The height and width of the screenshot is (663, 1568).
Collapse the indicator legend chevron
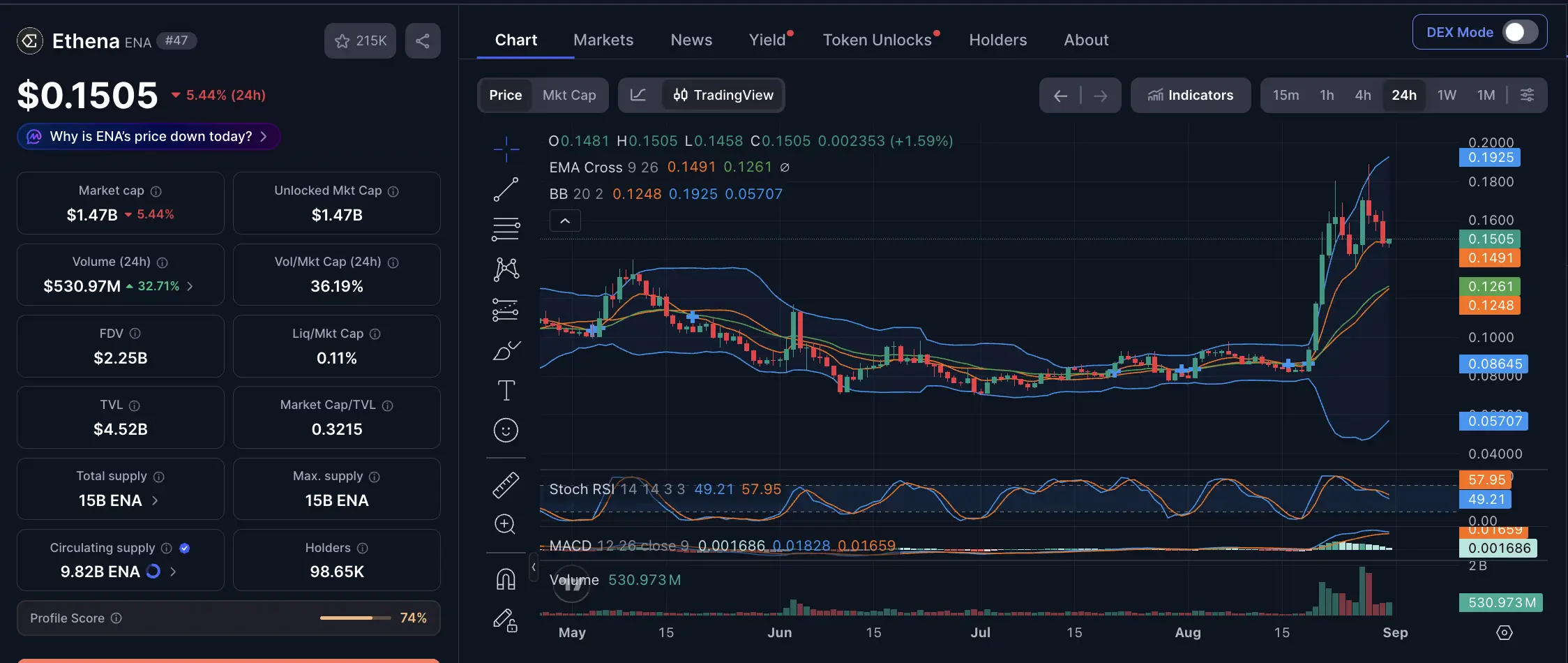click(565, 221)
